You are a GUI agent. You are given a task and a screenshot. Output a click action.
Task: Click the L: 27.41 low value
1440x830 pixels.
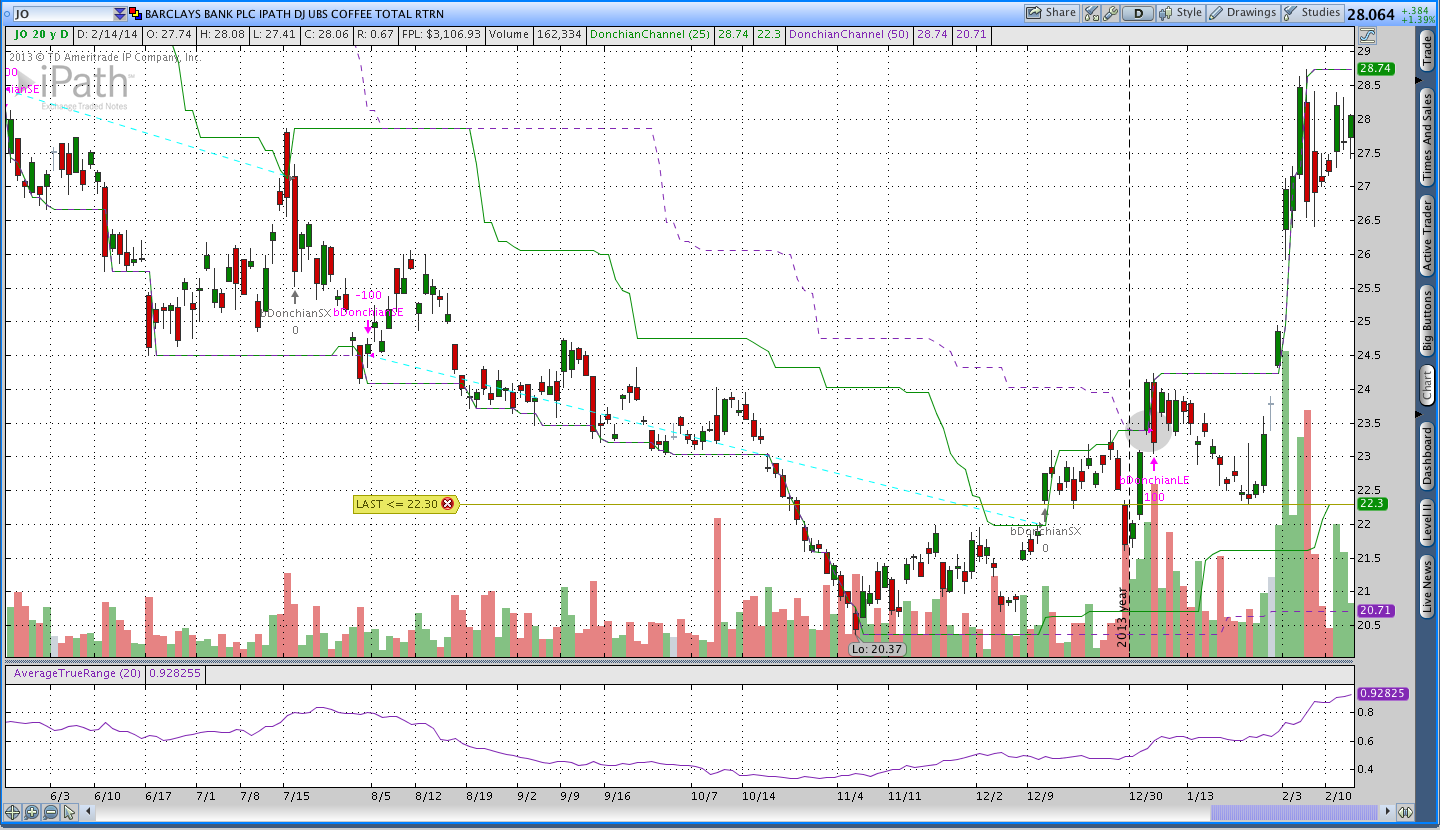(273, 34)
